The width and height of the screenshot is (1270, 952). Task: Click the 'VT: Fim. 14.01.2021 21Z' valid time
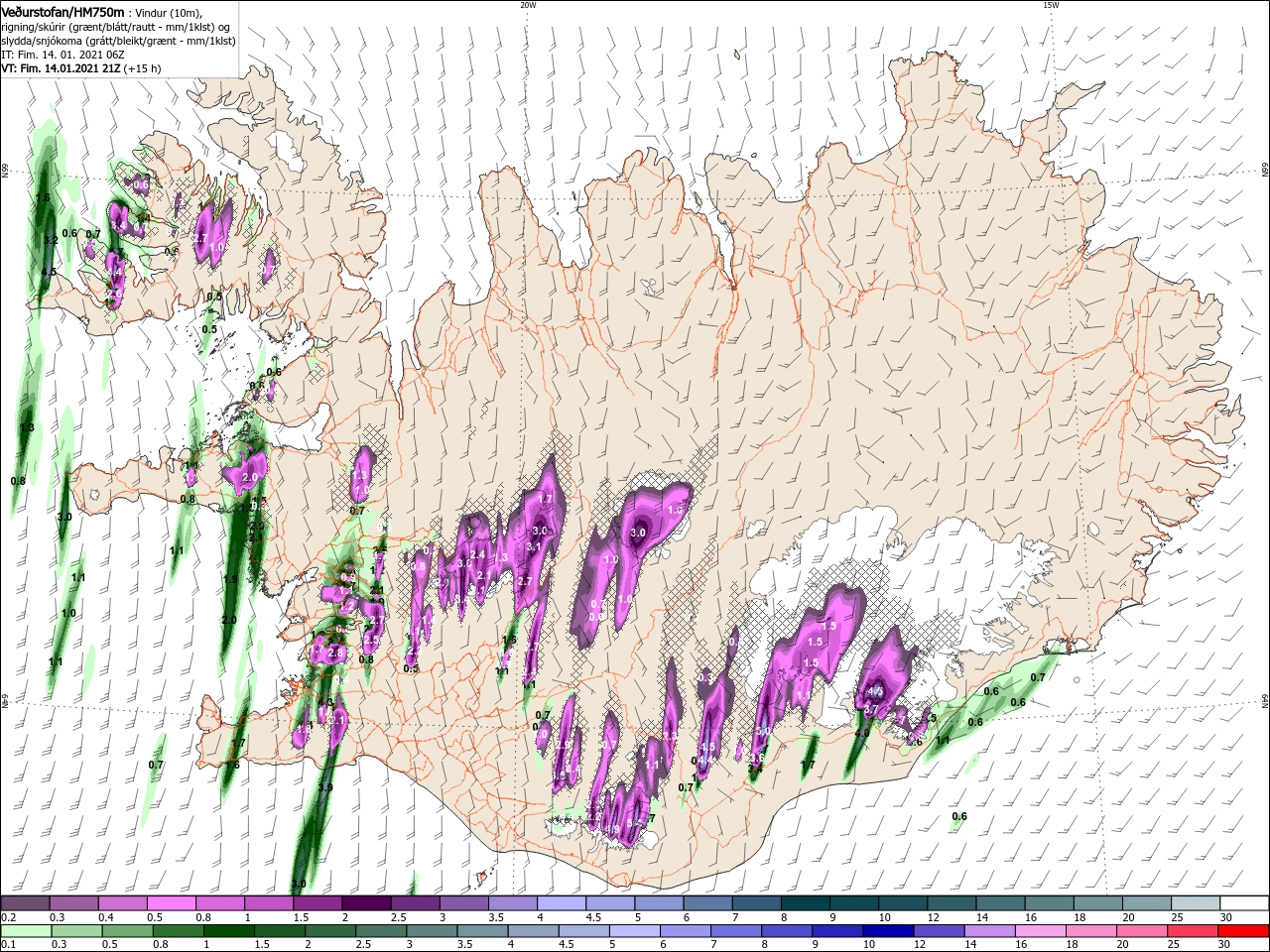(x=61, y=68)
